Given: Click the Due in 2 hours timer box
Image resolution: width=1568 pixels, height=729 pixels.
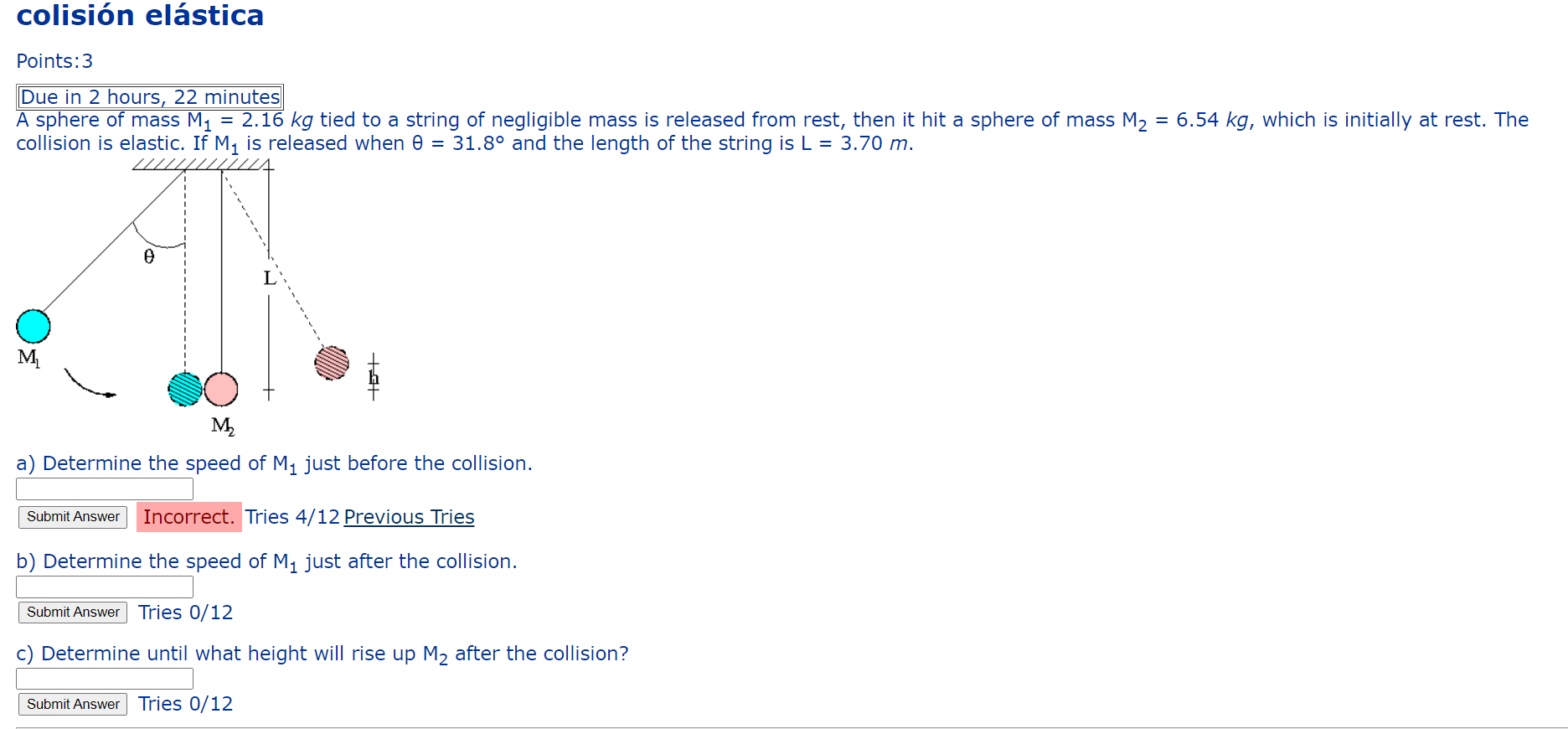Looking at the screenshot, I should (x=149, y=96).
